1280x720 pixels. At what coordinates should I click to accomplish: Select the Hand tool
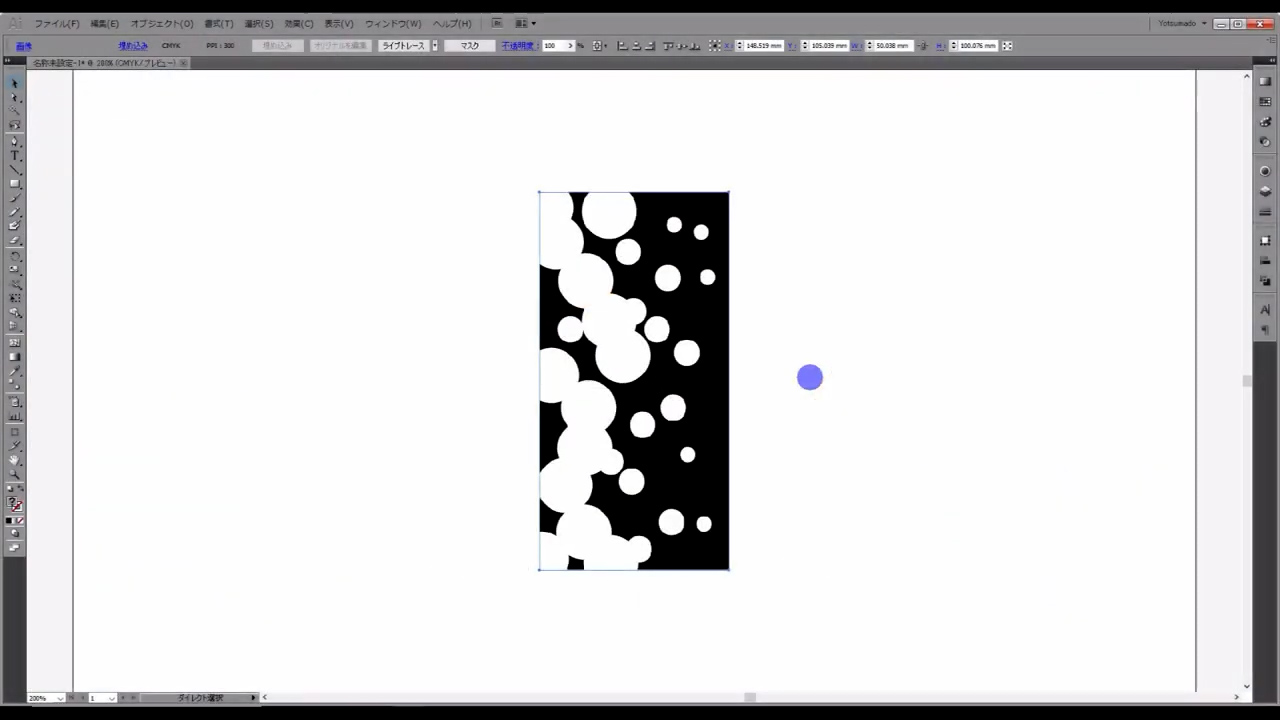(x=14, y=460)
